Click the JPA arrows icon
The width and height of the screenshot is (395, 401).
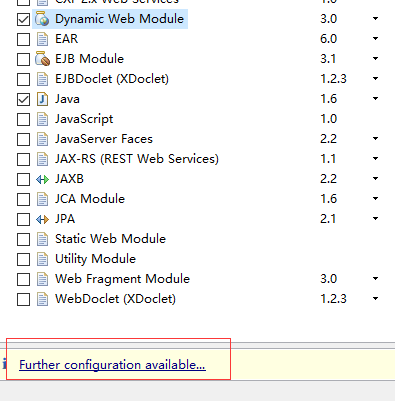point(42,219)
